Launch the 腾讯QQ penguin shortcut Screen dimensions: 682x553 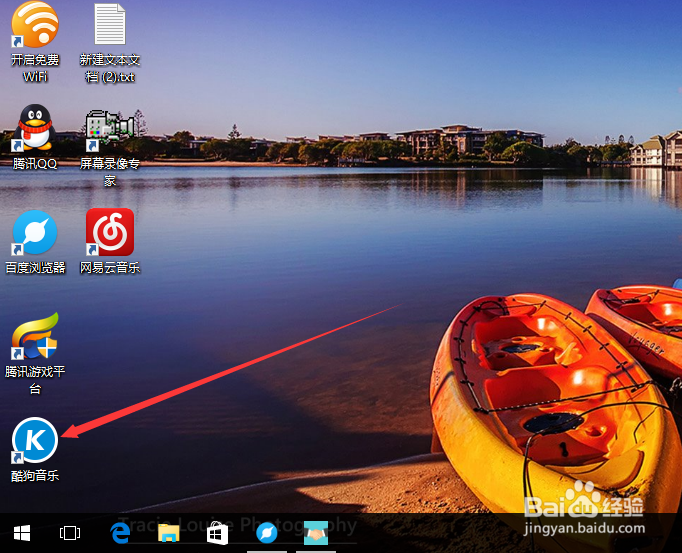[35, 128]
